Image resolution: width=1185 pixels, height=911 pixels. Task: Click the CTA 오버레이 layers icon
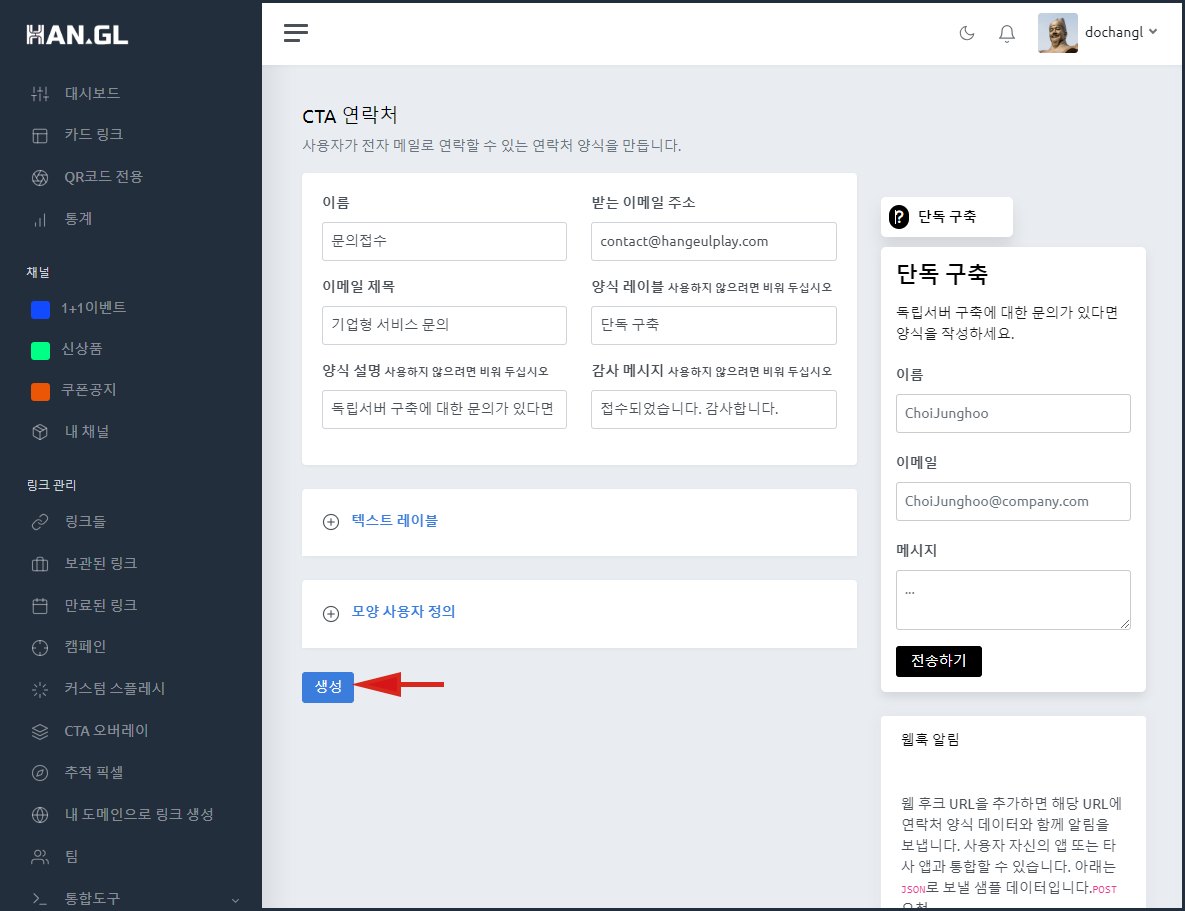point(40,732)
